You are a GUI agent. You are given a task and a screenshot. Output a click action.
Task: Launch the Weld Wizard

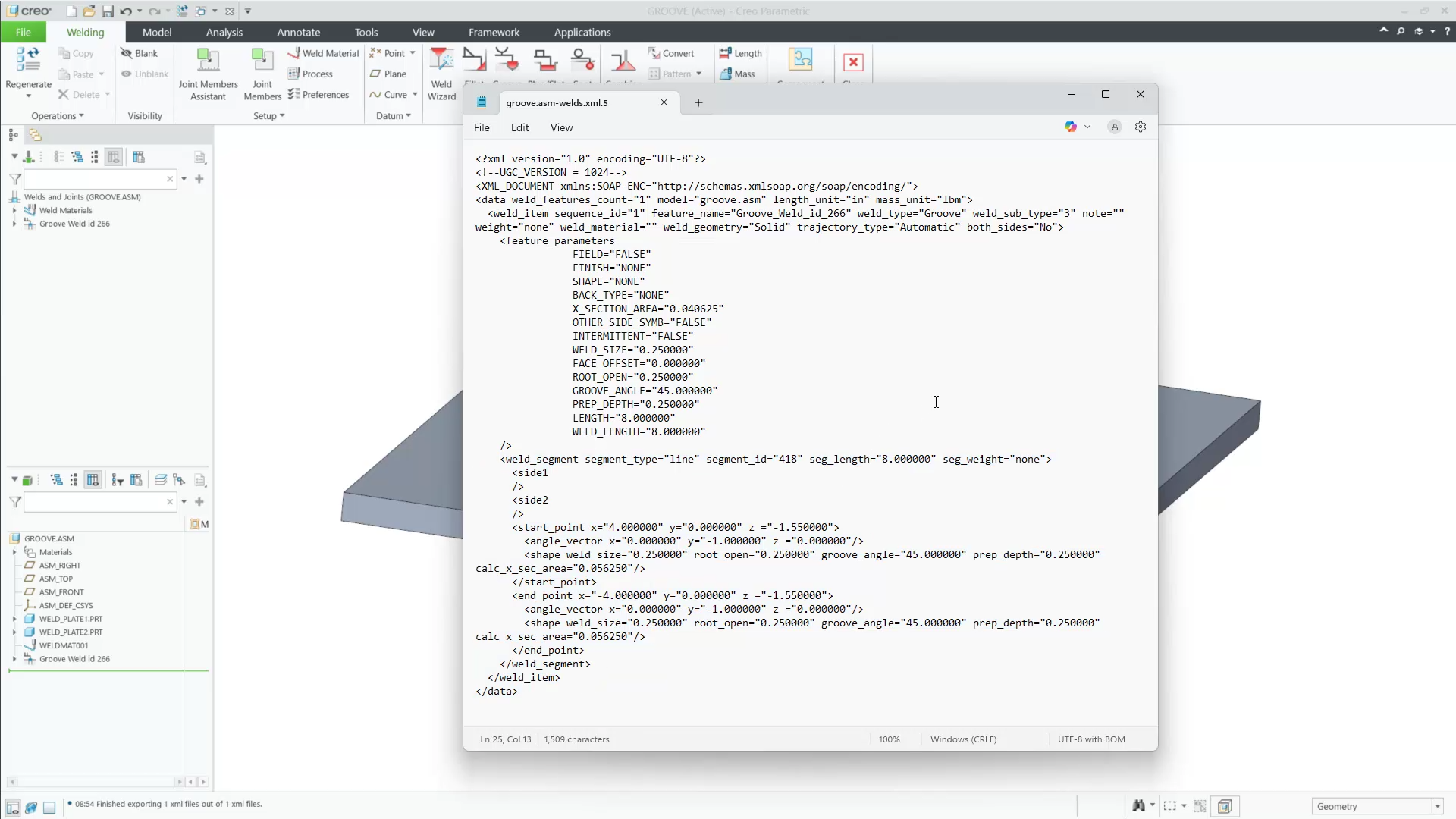tap(441, 73)
